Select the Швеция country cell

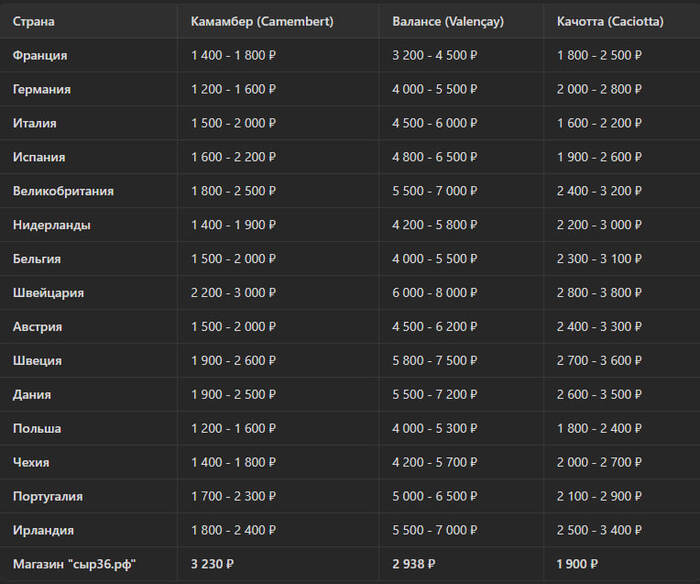(37, 361)
